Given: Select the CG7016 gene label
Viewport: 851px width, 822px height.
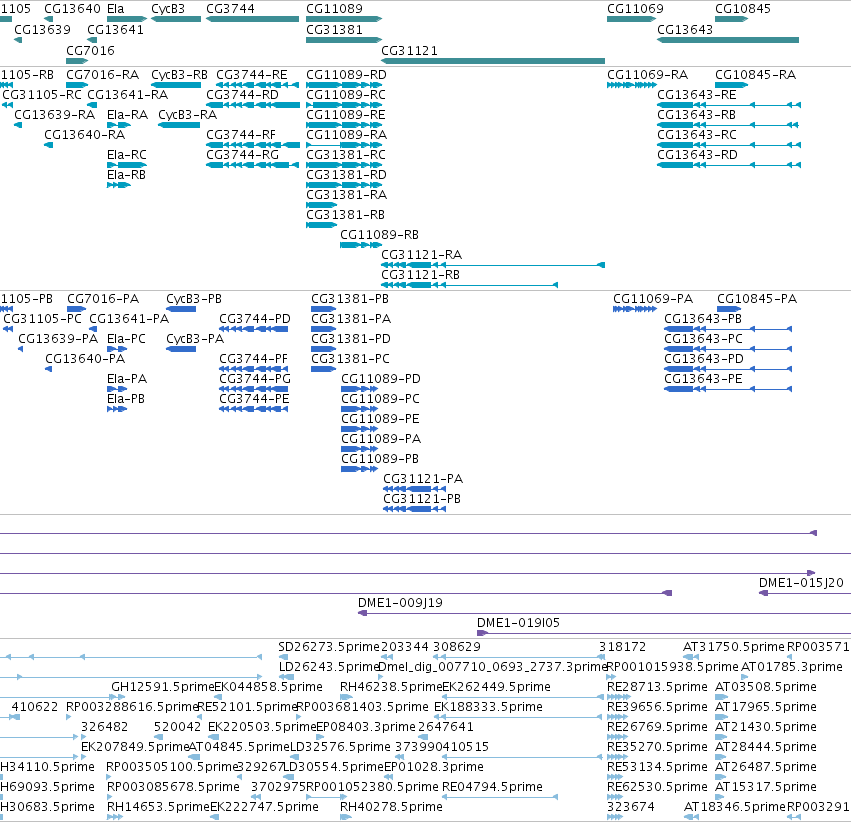Looking at the screenshot, I should point(91,51).
